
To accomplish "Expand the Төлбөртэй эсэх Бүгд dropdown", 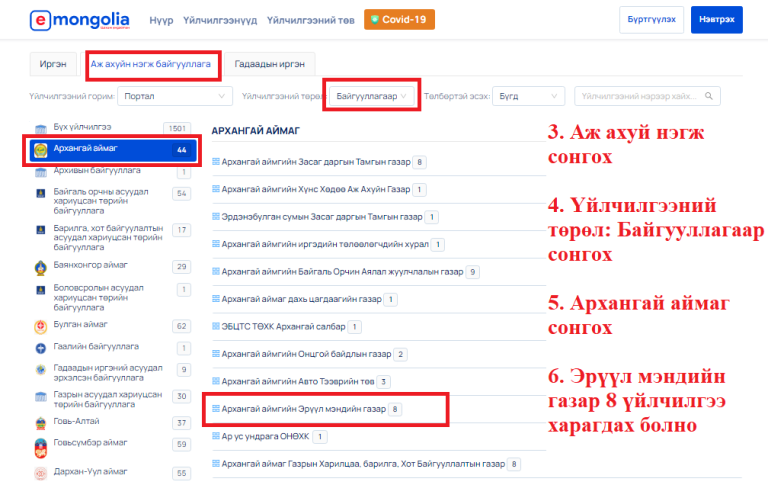I will point(530,96).
